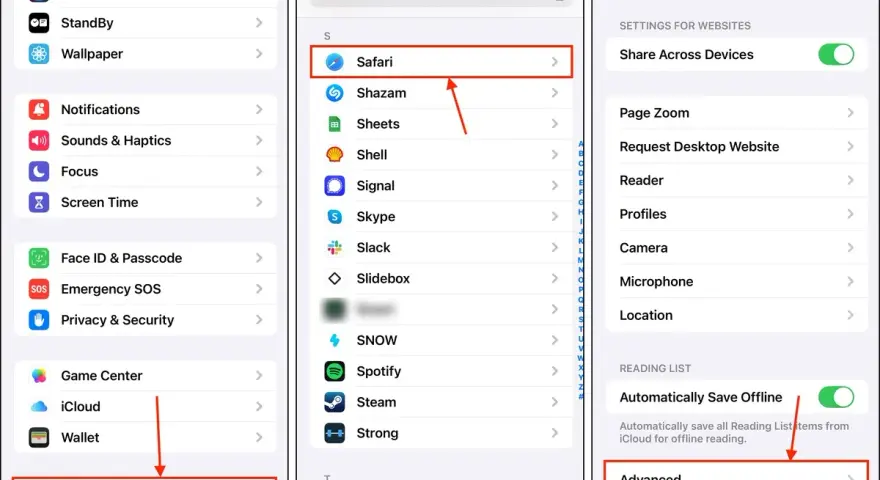Expand Location setting chevron
880x480 pixels.
(x=851, y=315)
